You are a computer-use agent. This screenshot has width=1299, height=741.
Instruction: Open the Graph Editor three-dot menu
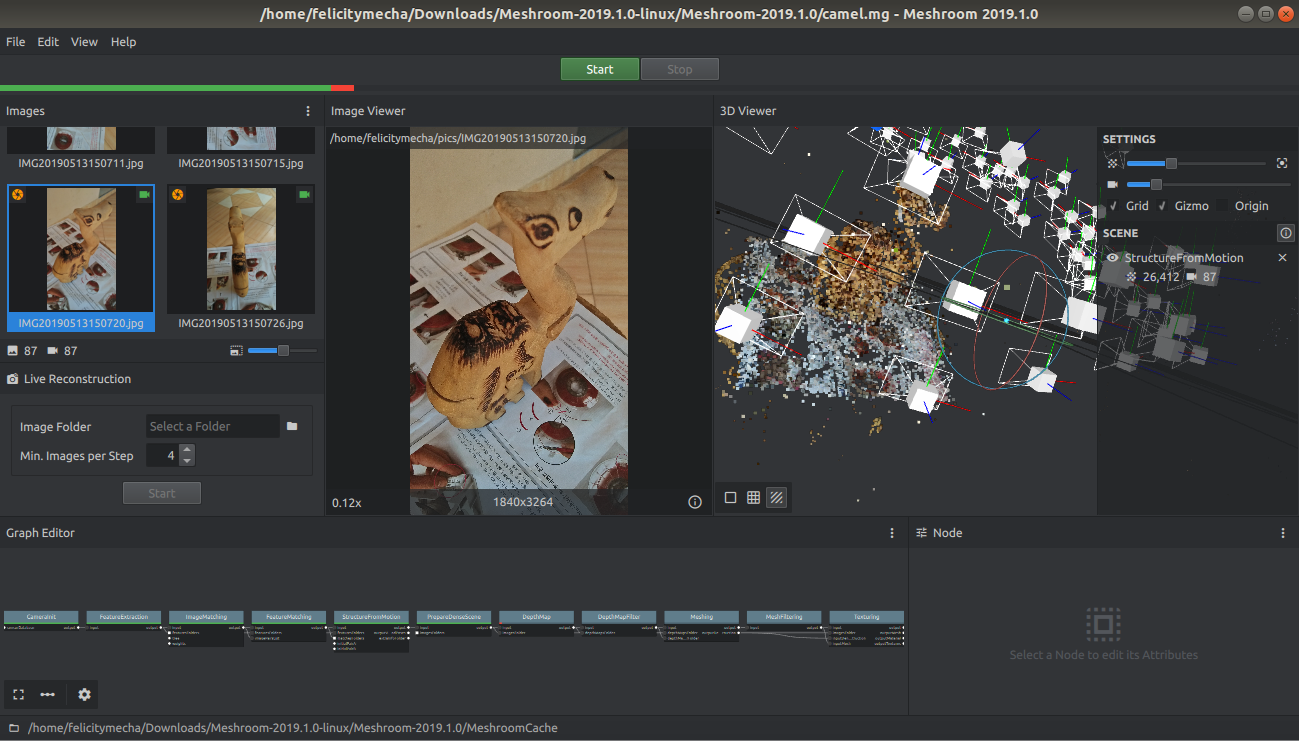tap(892, 533)
